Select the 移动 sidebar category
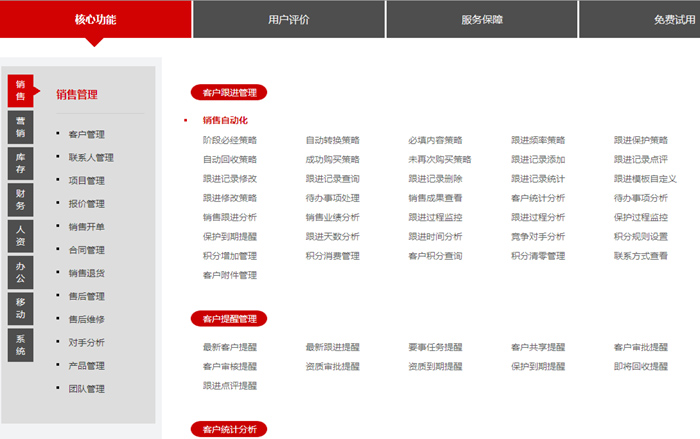The height and width of the screenshot is (439, 700). pos(21,308)
